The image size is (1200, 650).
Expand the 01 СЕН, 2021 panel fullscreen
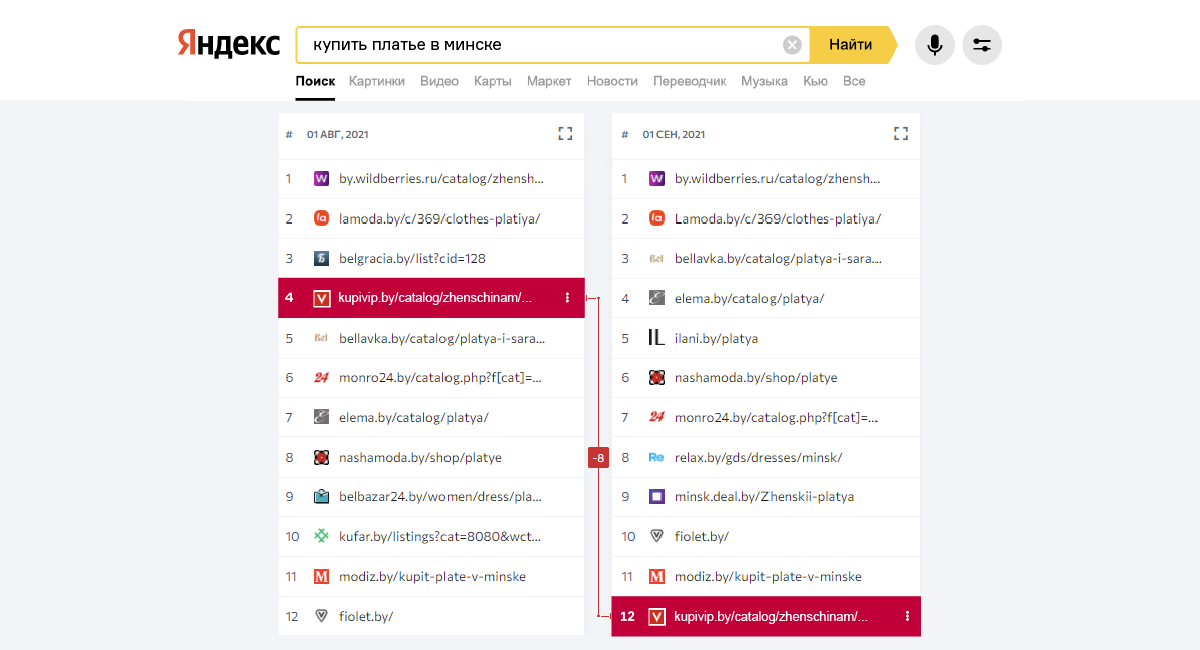[901, 134]
